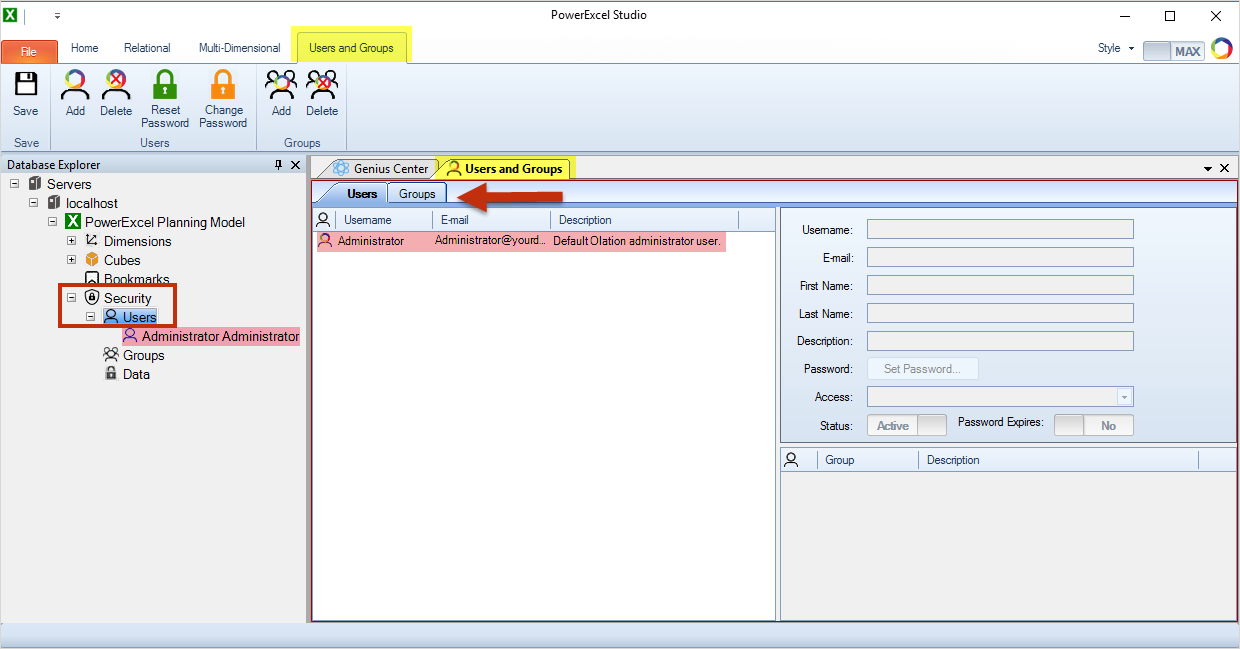Open the Users and Groups document tab
This screenshot has width=1240, height=649.
505,169
